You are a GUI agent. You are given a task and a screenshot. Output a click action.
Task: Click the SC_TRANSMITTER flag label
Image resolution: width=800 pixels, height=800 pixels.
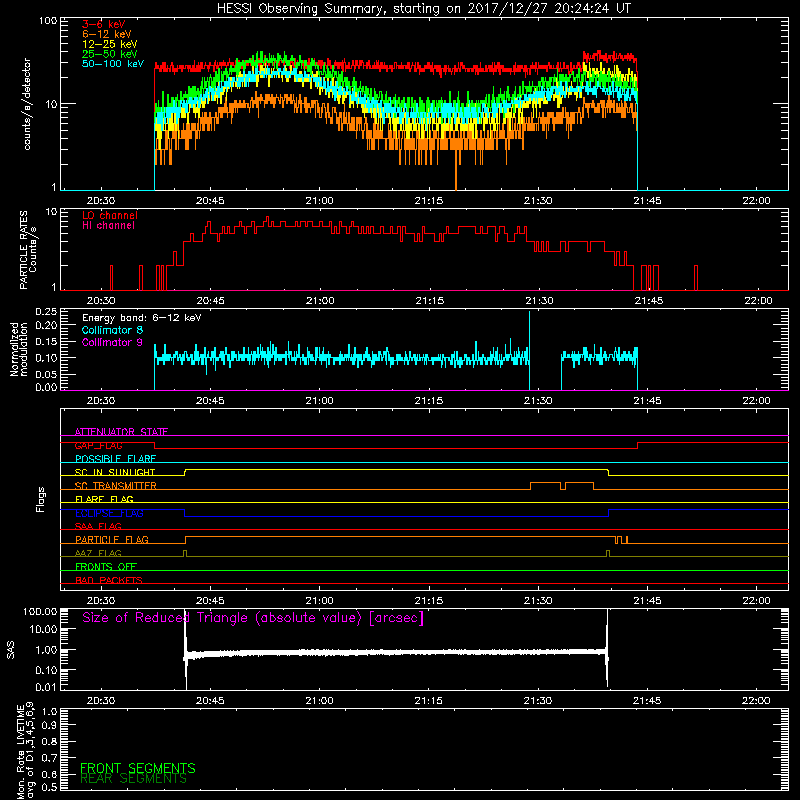point(115,486)
